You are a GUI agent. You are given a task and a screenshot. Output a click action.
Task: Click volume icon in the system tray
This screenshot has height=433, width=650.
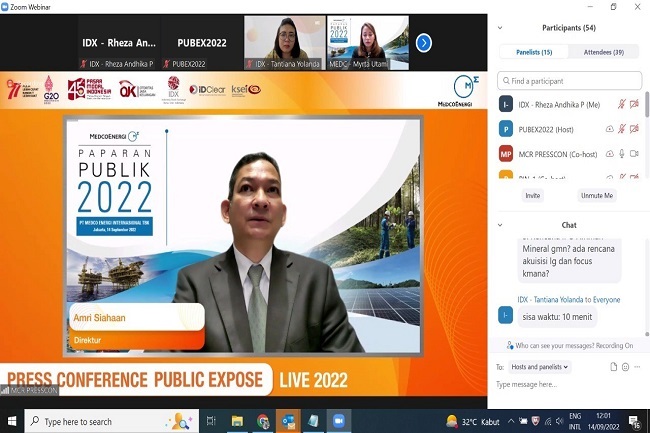tap(559, 421)
